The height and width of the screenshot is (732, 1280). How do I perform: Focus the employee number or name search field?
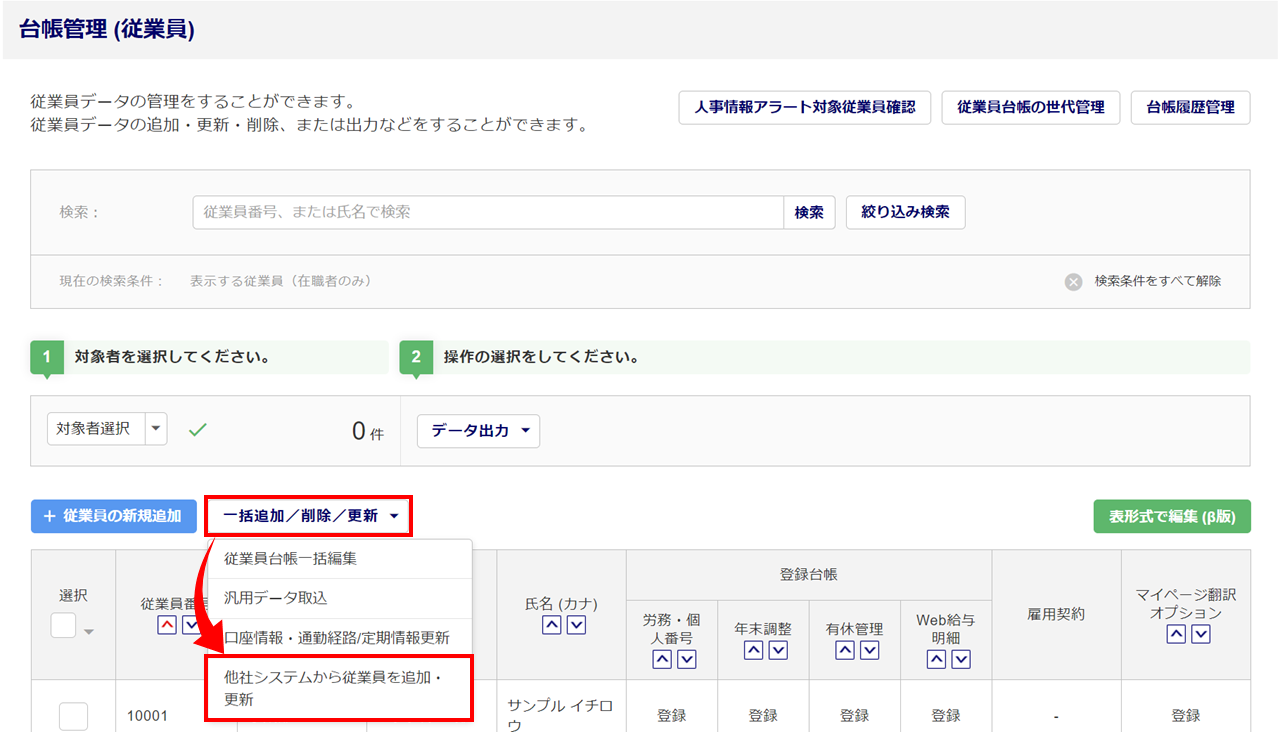click(487, 212)
